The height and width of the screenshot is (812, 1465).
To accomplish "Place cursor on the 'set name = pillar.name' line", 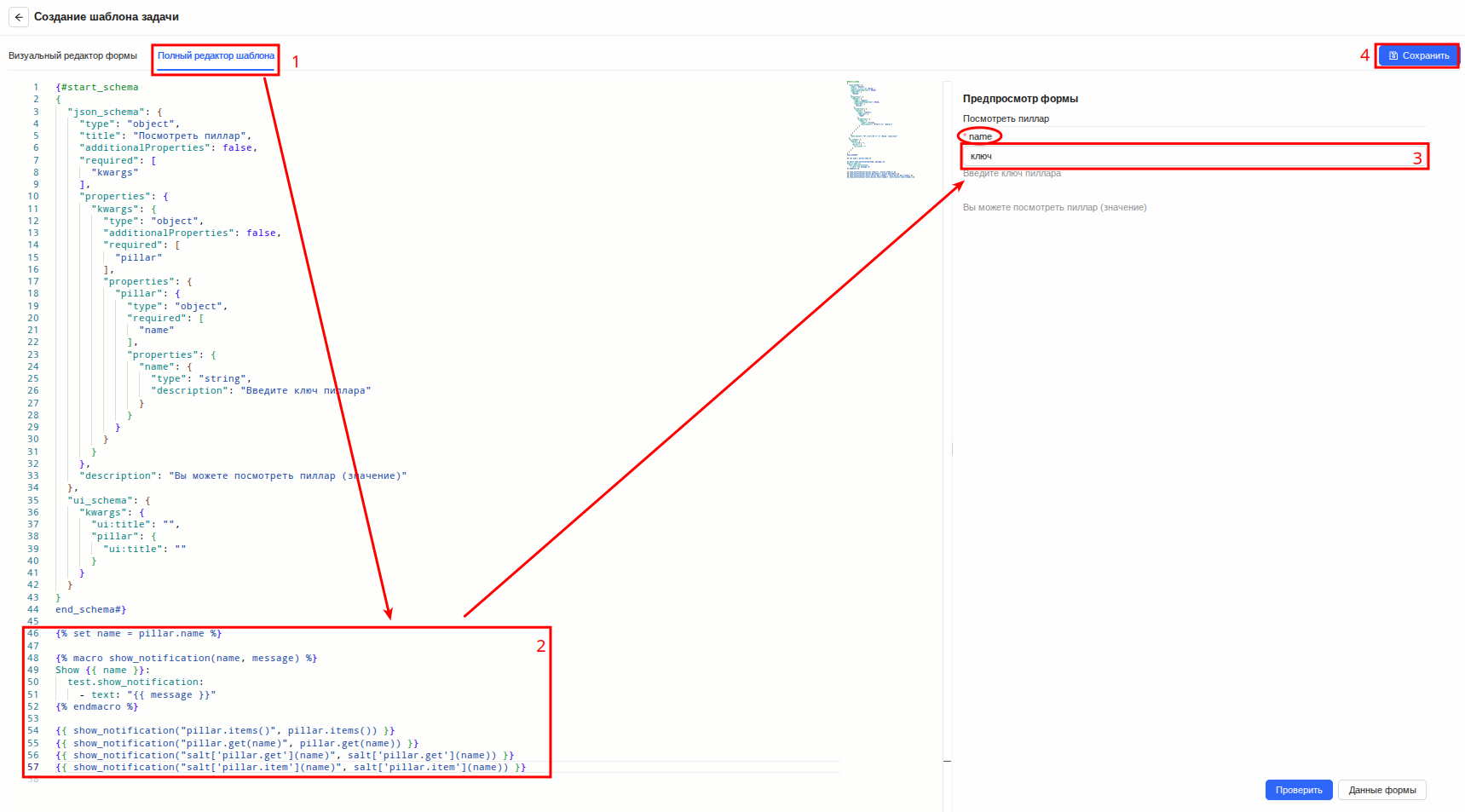I will 139,633.
